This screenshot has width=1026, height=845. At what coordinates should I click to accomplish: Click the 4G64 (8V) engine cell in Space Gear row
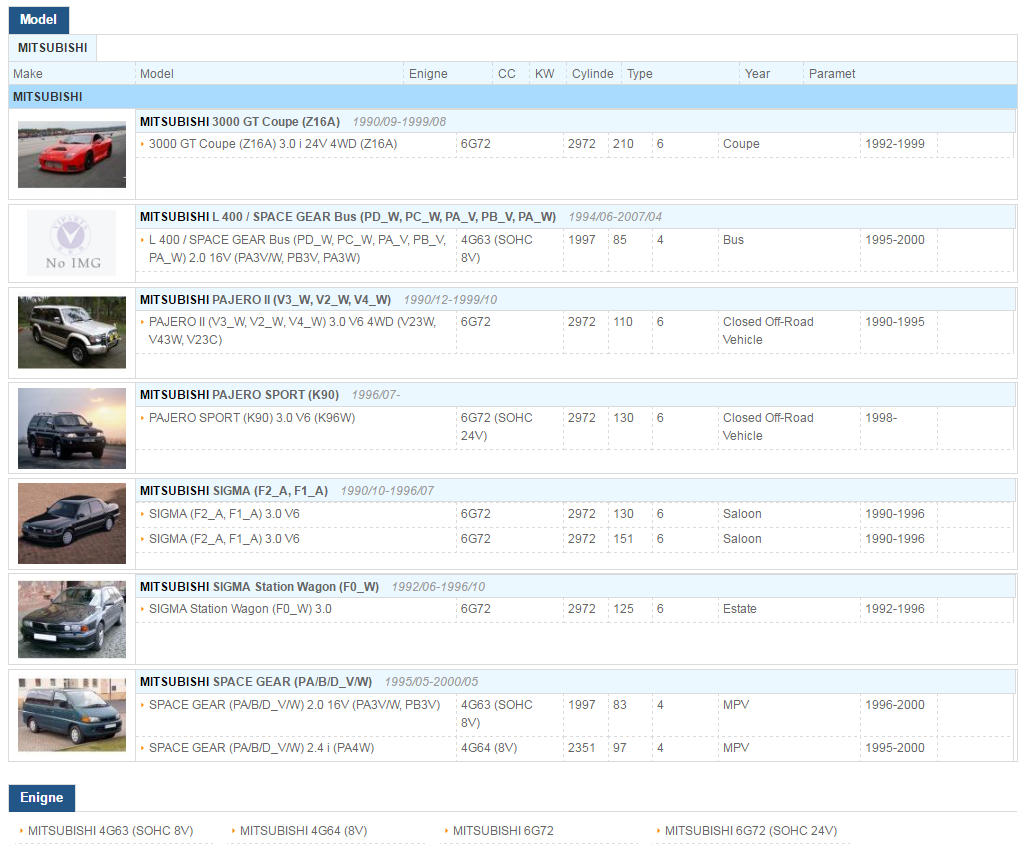click(489, 748)
